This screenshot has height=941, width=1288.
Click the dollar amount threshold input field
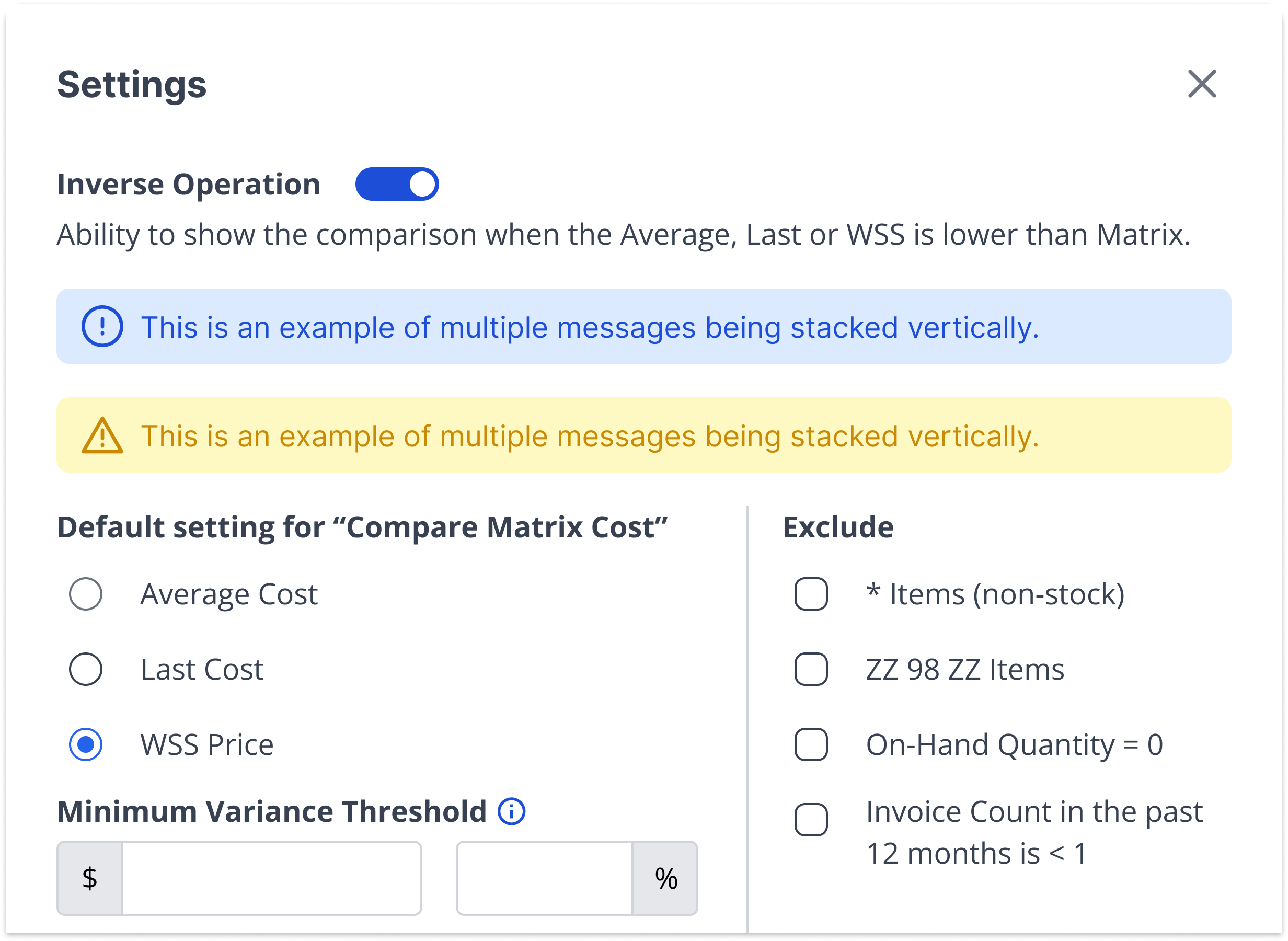point(272,878)
